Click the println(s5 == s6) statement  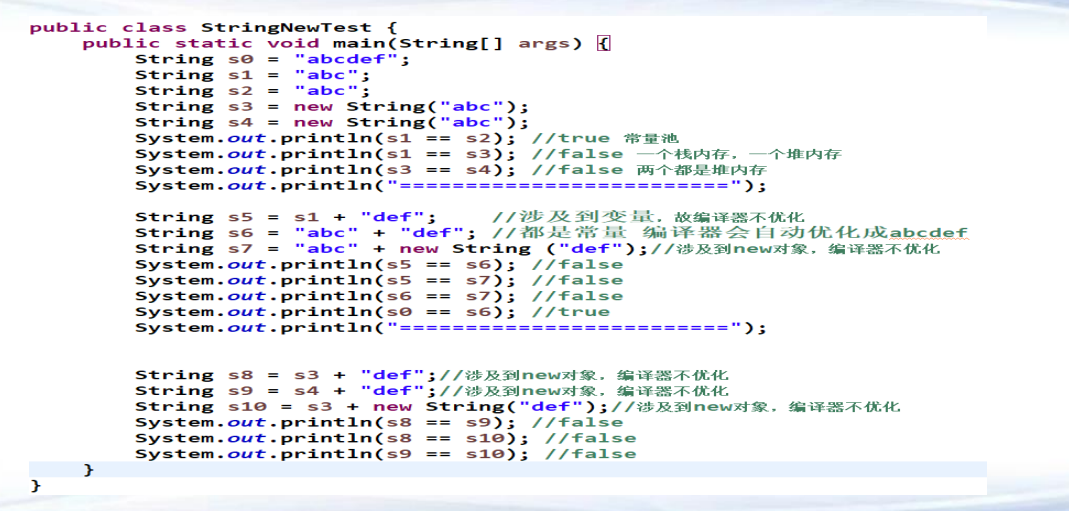pos(325,264)
